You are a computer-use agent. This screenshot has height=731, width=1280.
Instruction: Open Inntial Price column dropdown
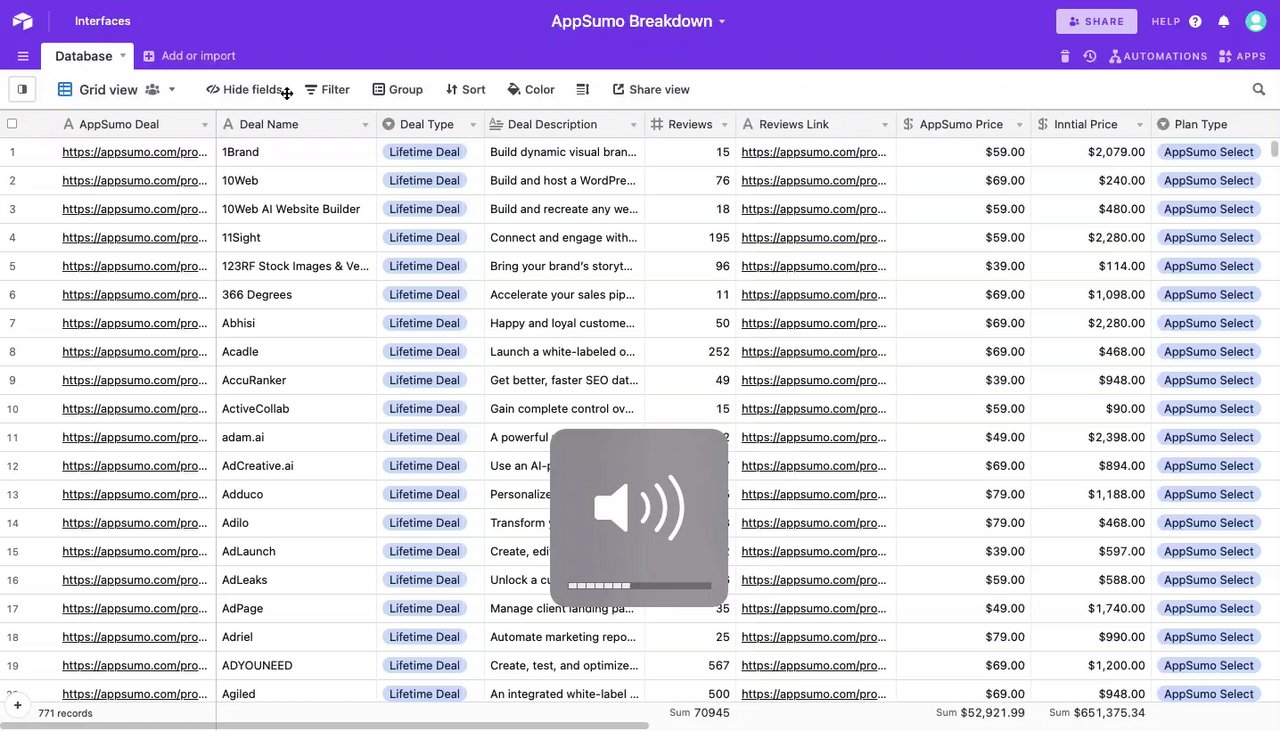(1140, 125)
